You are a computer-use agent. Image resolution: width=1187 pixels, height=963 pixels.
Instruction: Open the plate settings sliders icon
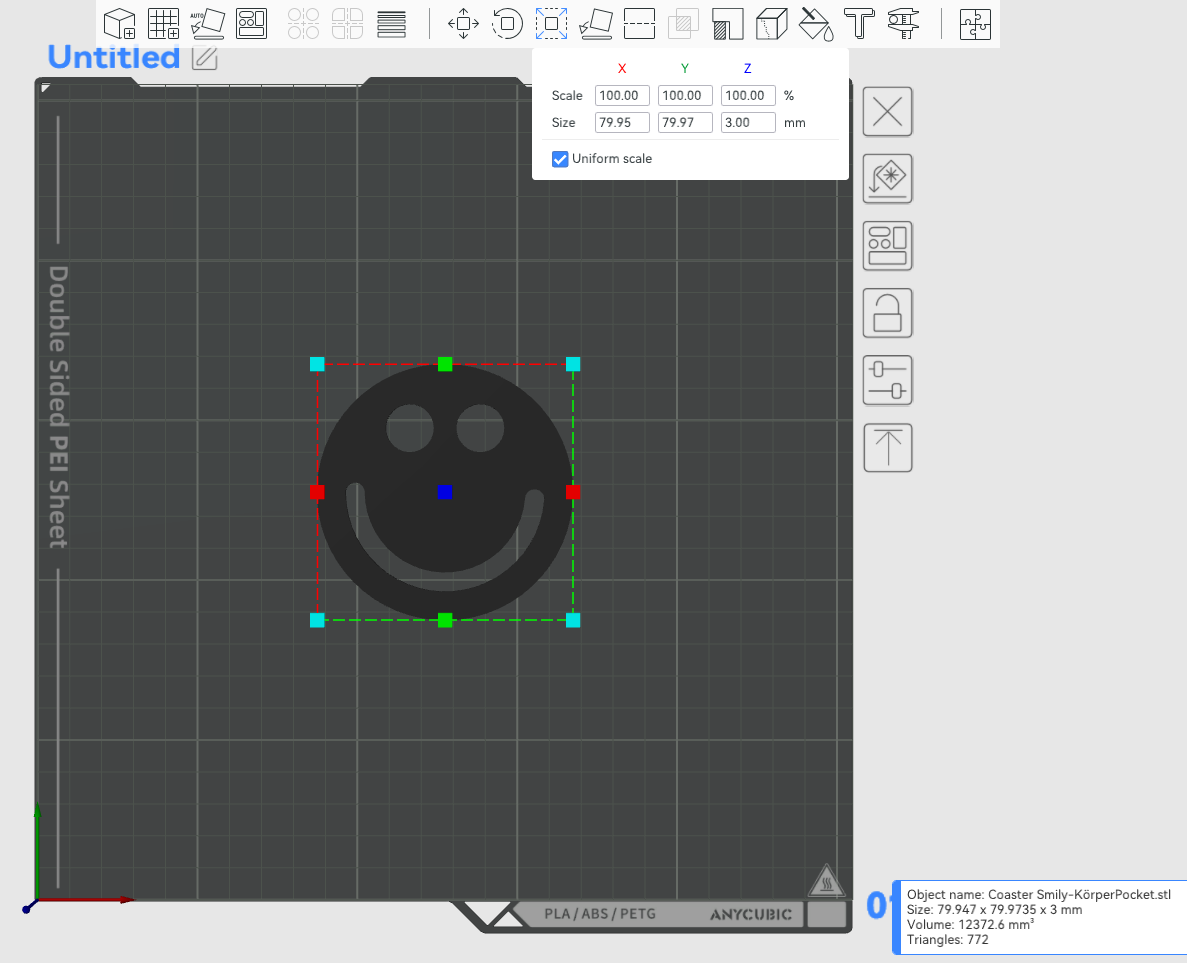(887, 380)
